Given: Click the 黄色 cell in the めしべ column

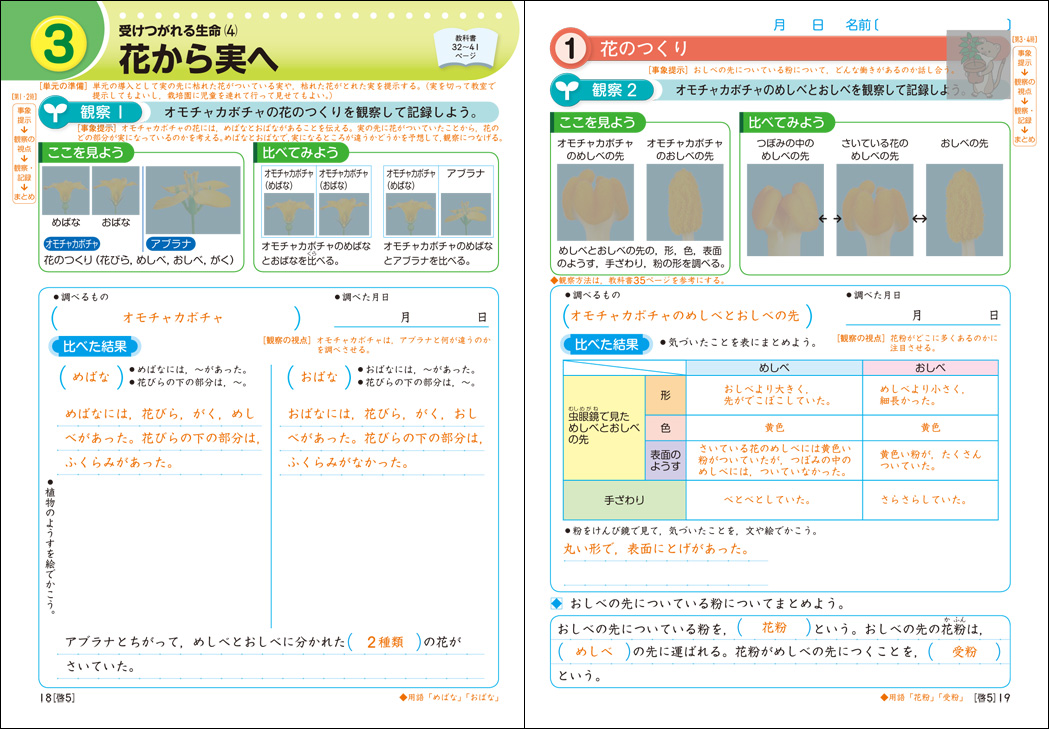Looking at the screenshot, I should [775, 428].
